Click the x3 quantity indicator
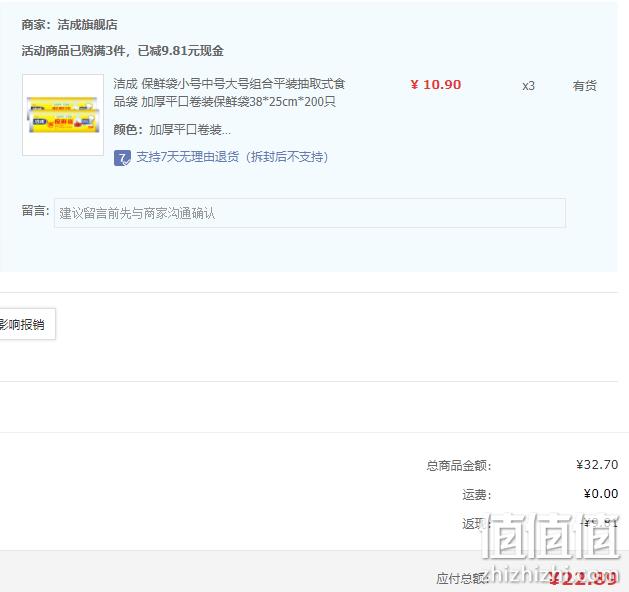 pos(528,86)
